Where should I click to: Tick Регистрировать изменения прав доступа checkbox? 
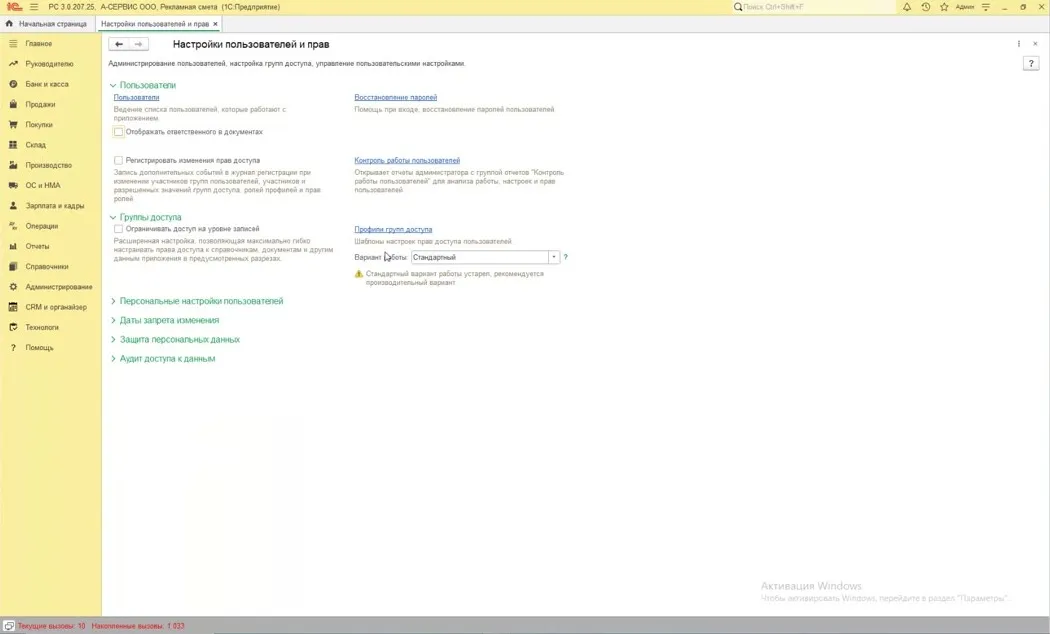119,161
